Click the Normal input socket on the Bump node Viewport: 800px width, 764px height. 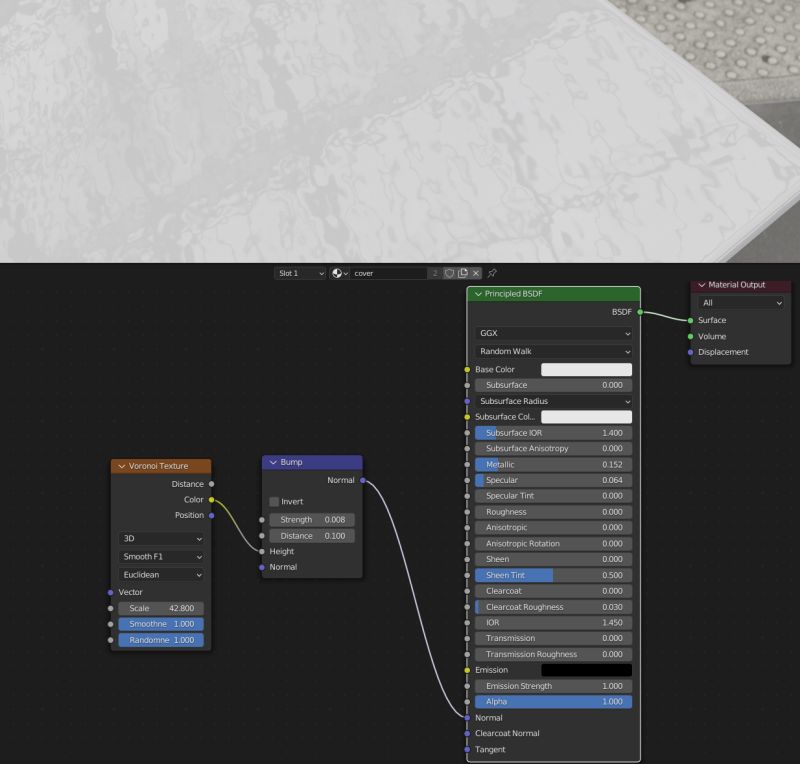click(263, 566)
